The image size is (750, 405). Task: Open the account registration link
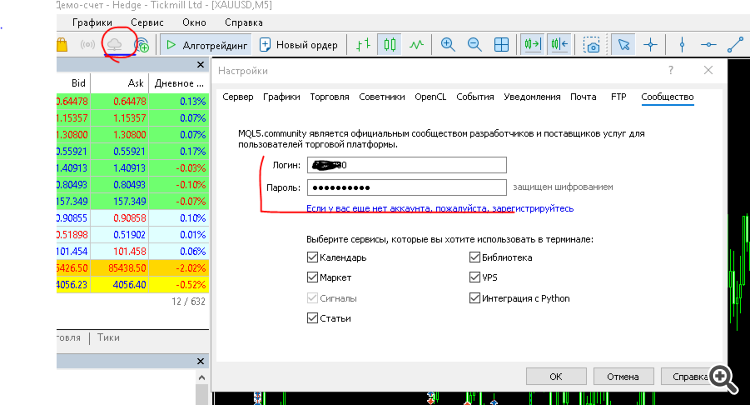[x=440, y=208]
